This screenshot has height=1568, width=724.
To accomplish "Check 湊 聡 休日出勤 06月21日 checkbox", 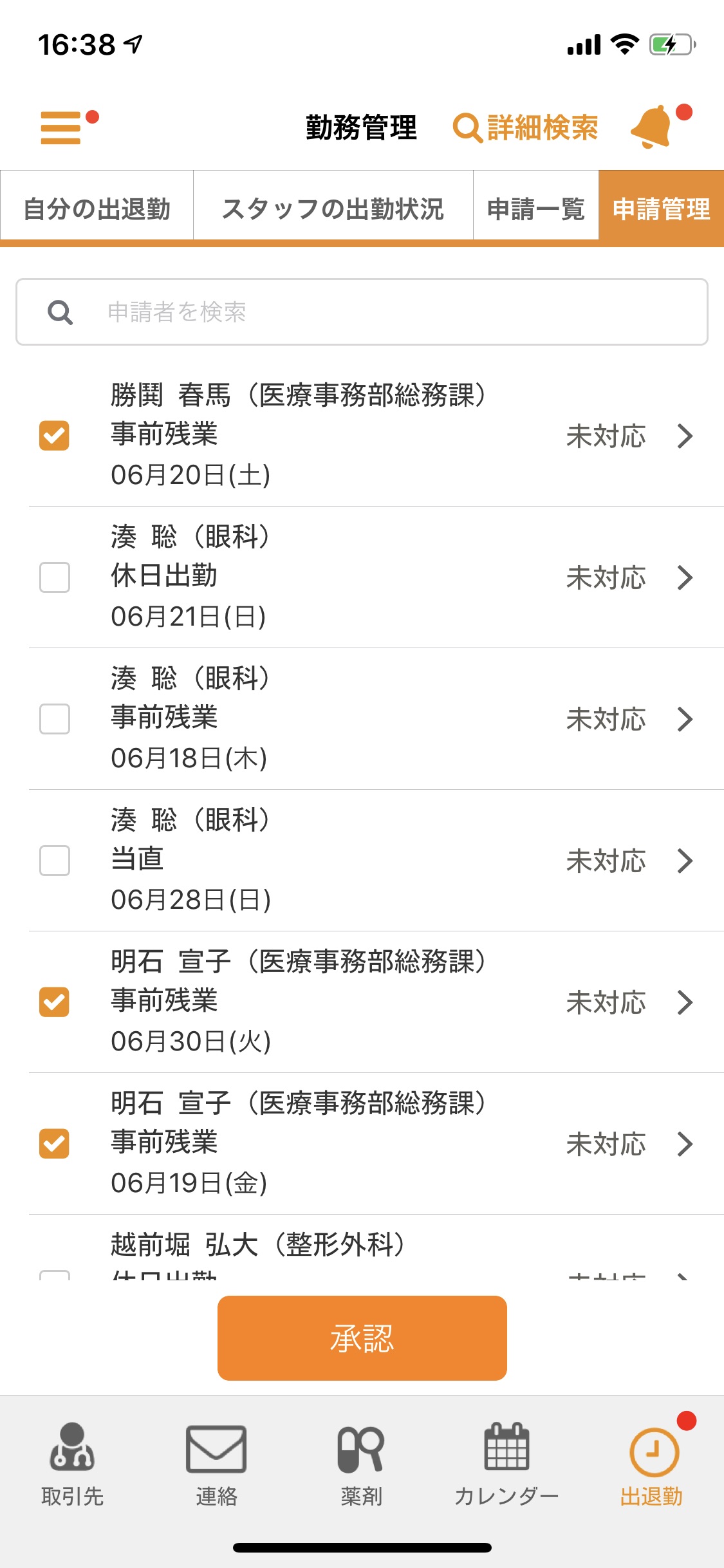I will point(54,577).
